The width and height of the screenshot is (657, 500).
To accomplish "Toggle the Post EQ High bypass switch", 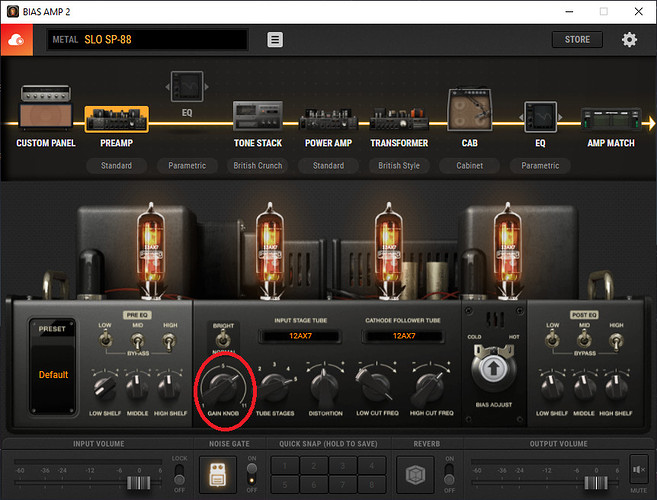I will (616, 341).
